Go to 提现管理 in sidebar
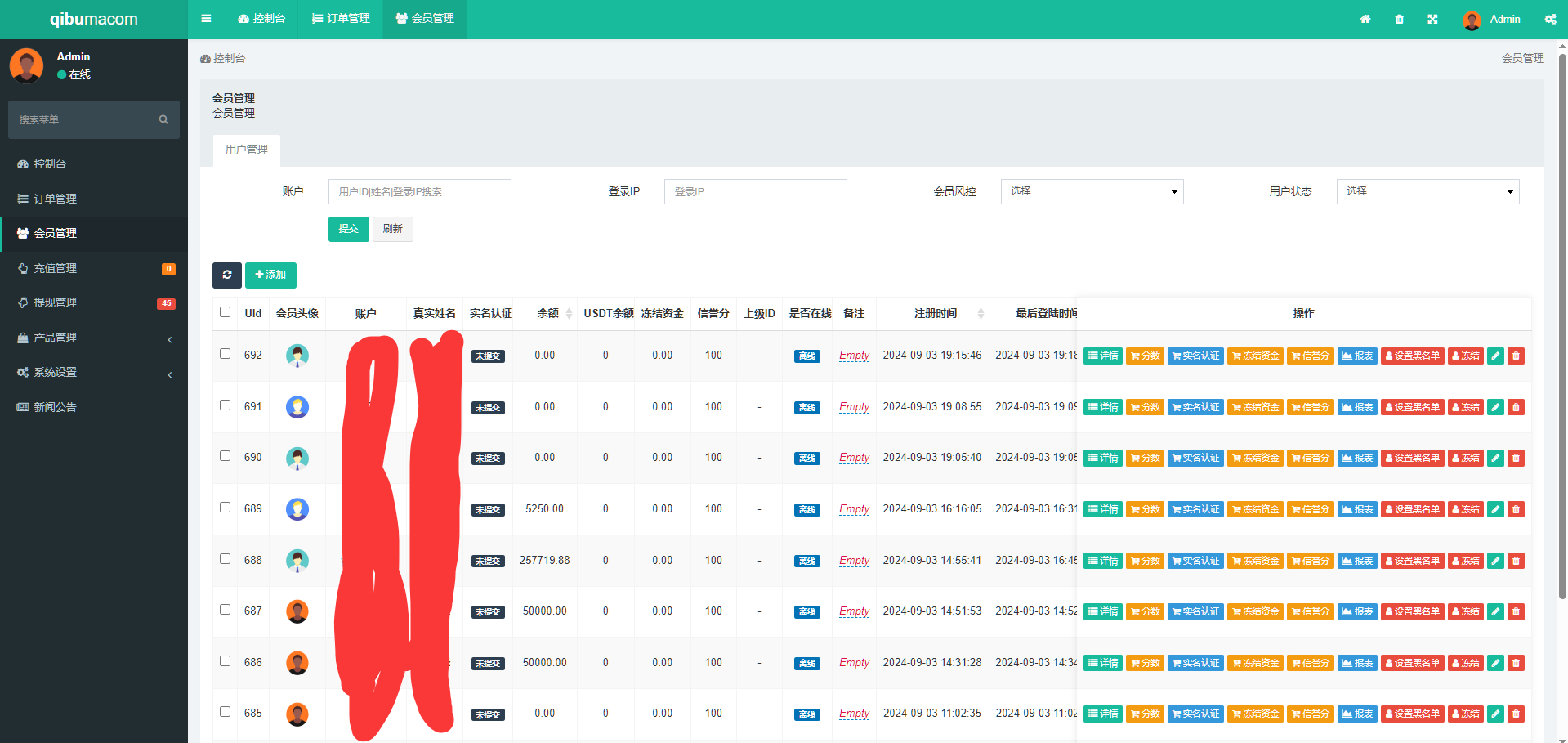Screen dimensions: 1568x743 click(93, 302)
